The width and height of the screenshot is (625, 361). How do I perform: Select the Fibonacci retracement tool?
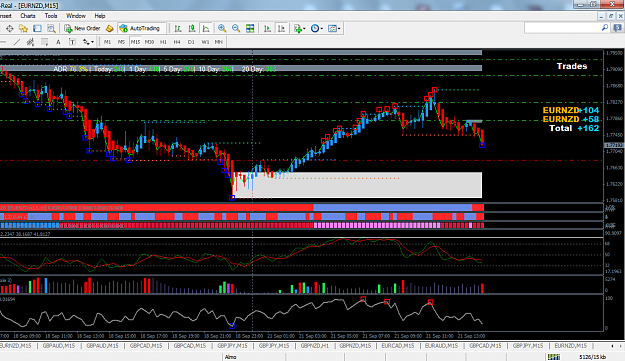pos(44,42)
